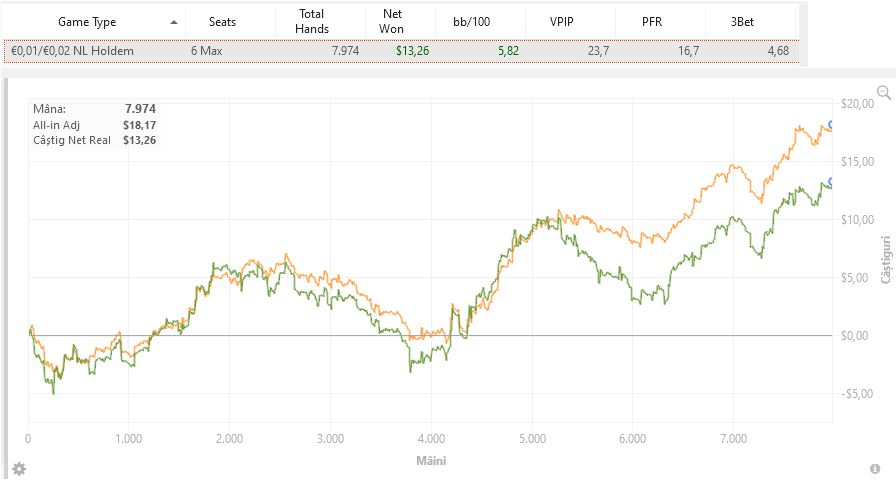Click the 23,7 VPIP value
Image resolution: width=896 pixels, height=483 pixels.
pos(598,51)
